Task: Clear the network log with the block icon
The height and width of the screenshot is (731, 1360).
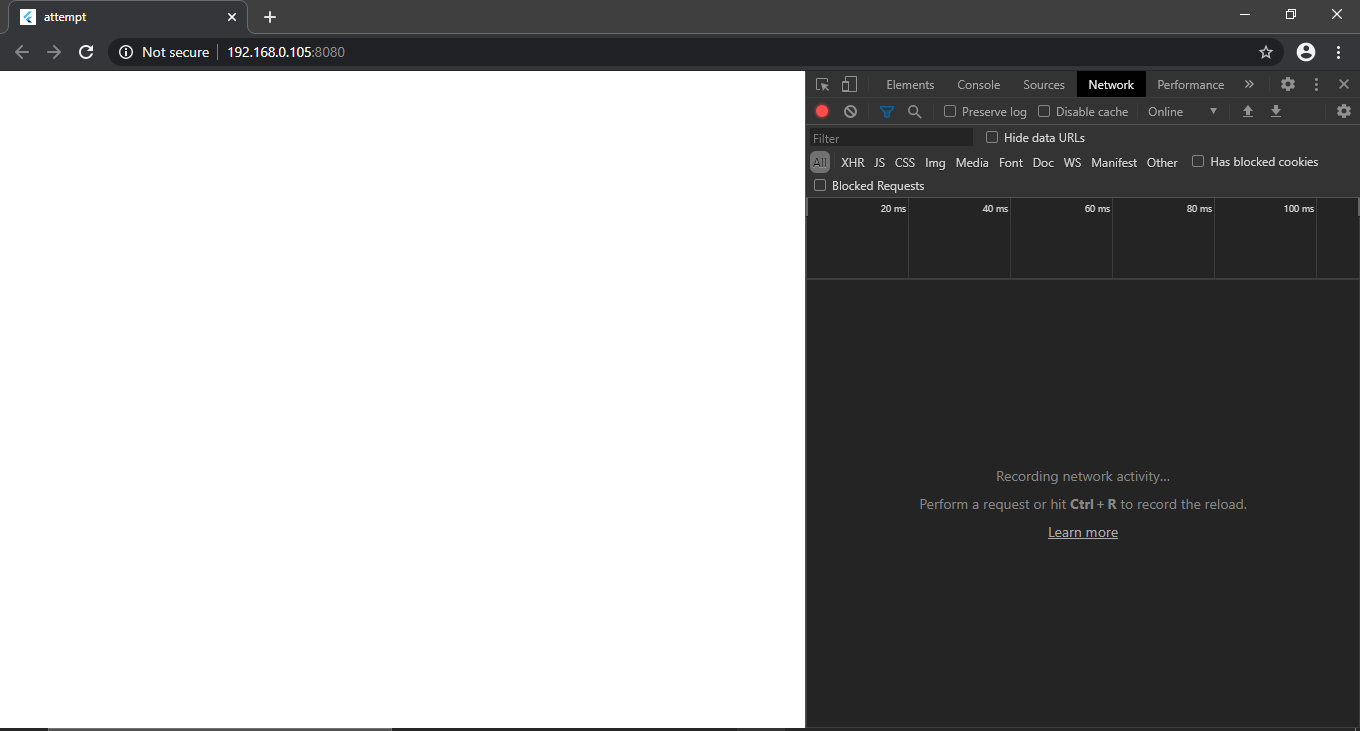Action: 849,111
